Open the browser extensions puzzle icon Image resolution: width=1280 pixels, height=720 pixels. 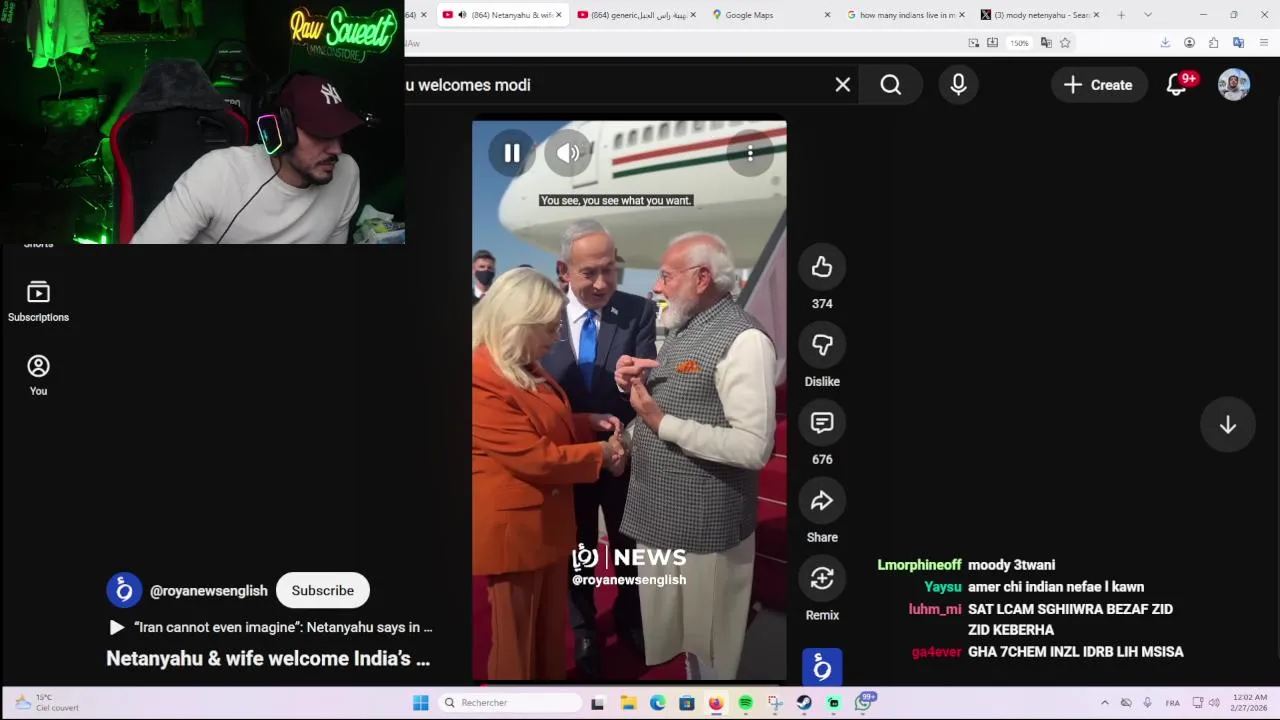1213,43
